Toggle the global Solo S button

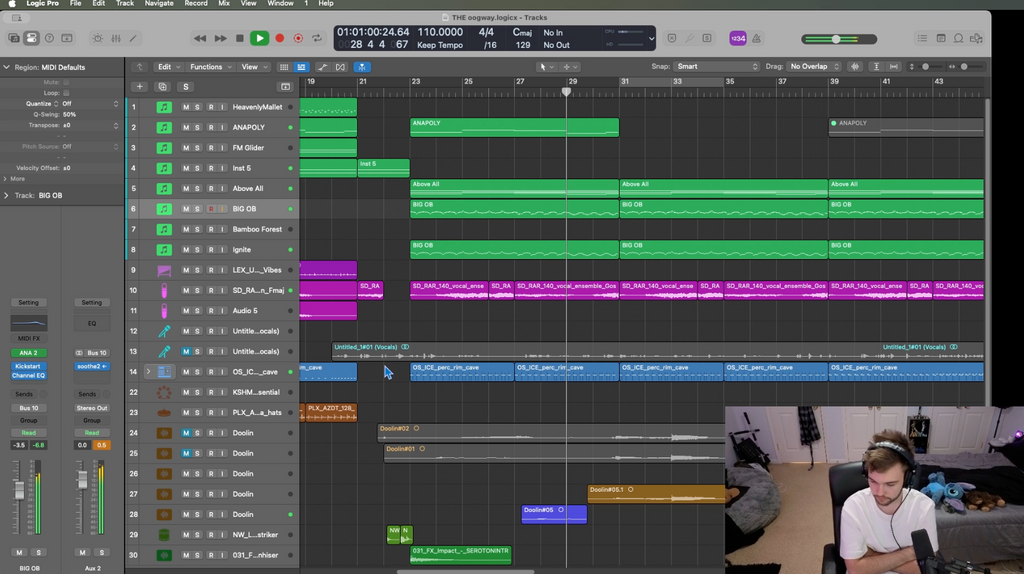(x=185, y=87)
